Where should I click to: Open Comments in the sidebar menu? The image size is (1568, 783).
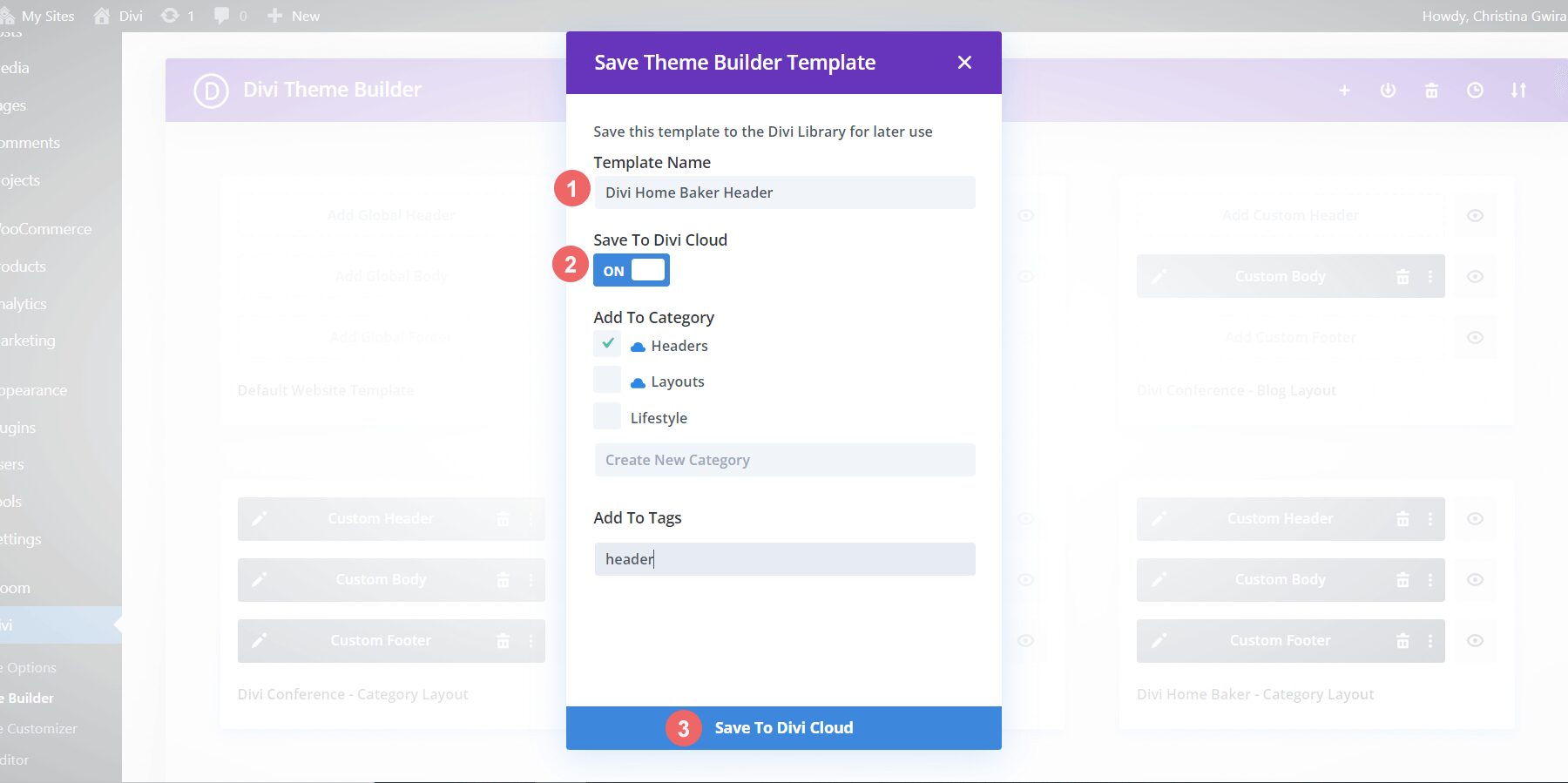pos(30,143)
